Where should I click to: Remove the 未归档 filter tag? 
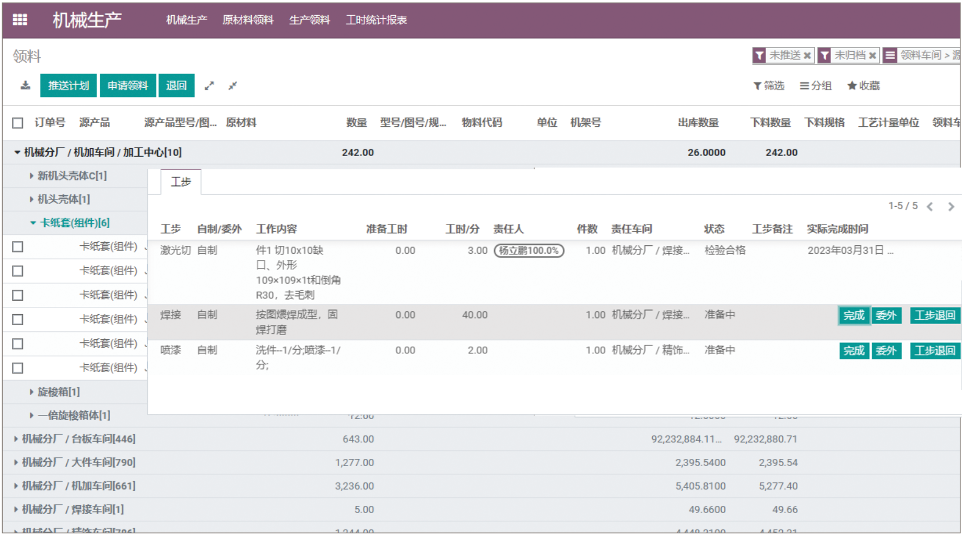coord(872,56)
